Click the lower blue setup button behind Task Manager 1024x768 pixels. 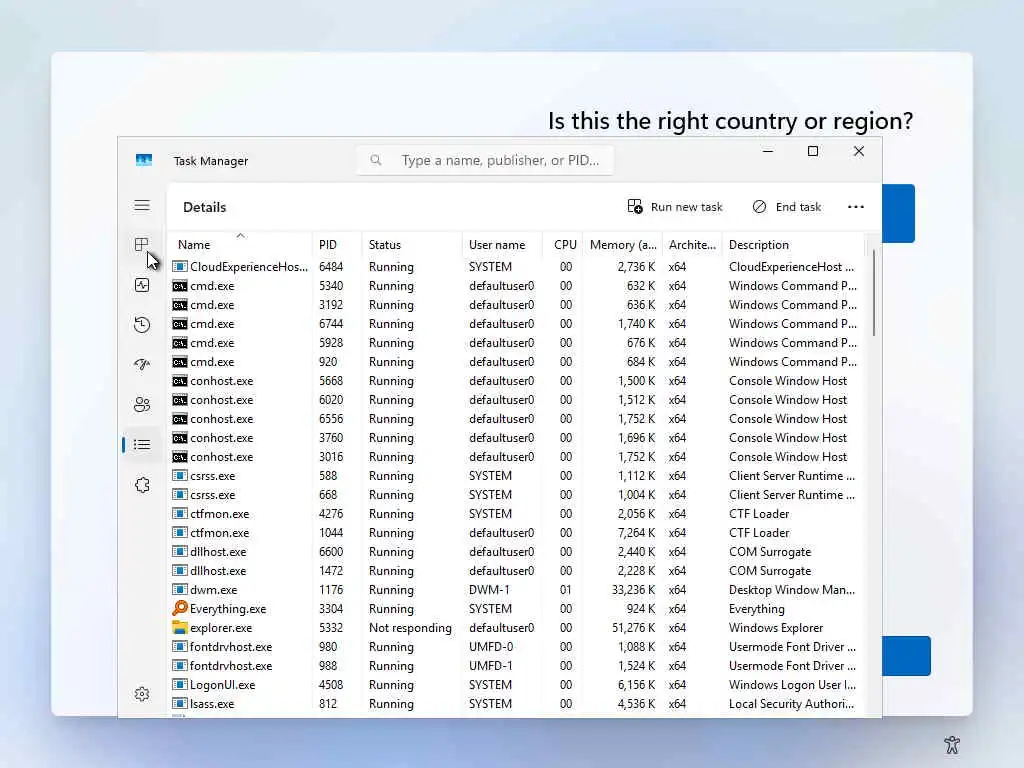(906, 656)
